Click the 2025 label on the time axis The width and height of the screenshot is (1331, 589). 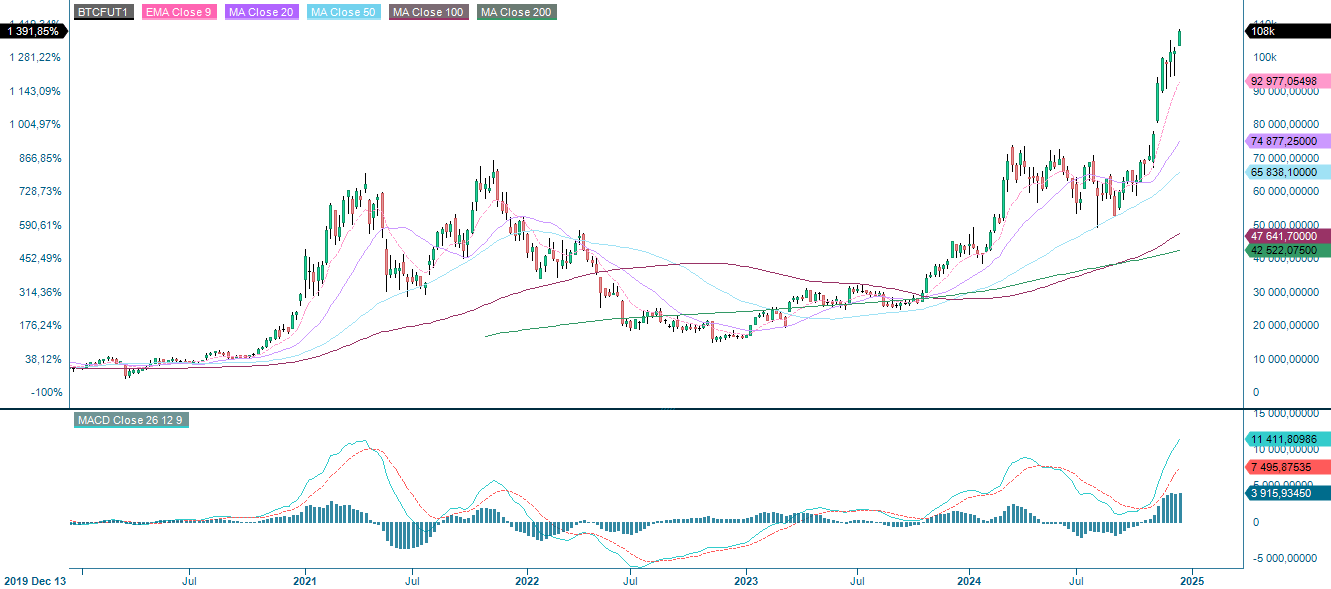(x=1193, y=578)
